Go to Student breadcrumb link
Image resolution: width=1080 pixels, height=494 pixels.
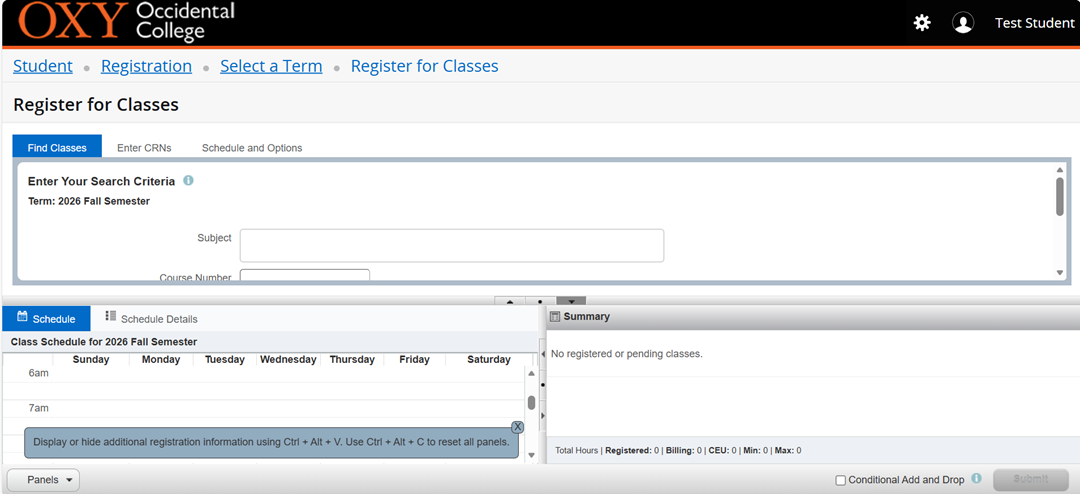[x=43, y=66]
